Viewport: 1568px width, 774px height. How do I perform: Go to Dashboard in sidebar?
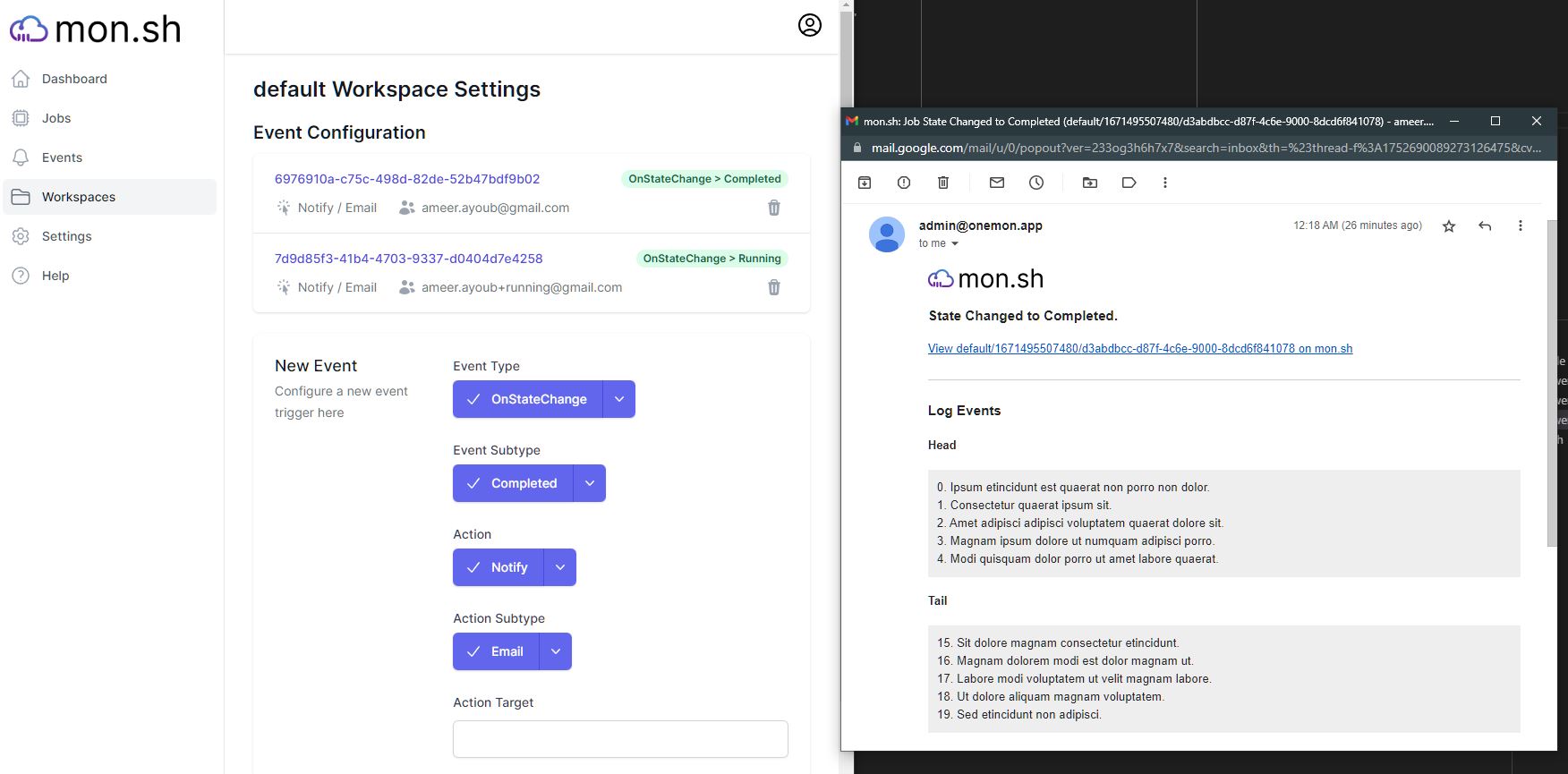coord(110,79)
